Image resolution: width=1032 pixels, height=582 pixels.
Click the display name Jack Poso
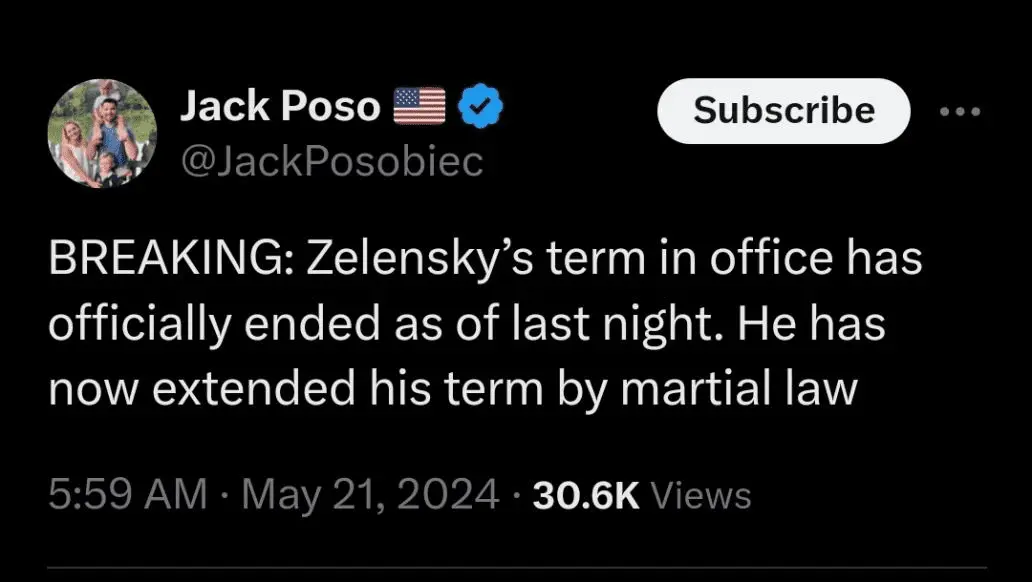click(x=279, y=106)
